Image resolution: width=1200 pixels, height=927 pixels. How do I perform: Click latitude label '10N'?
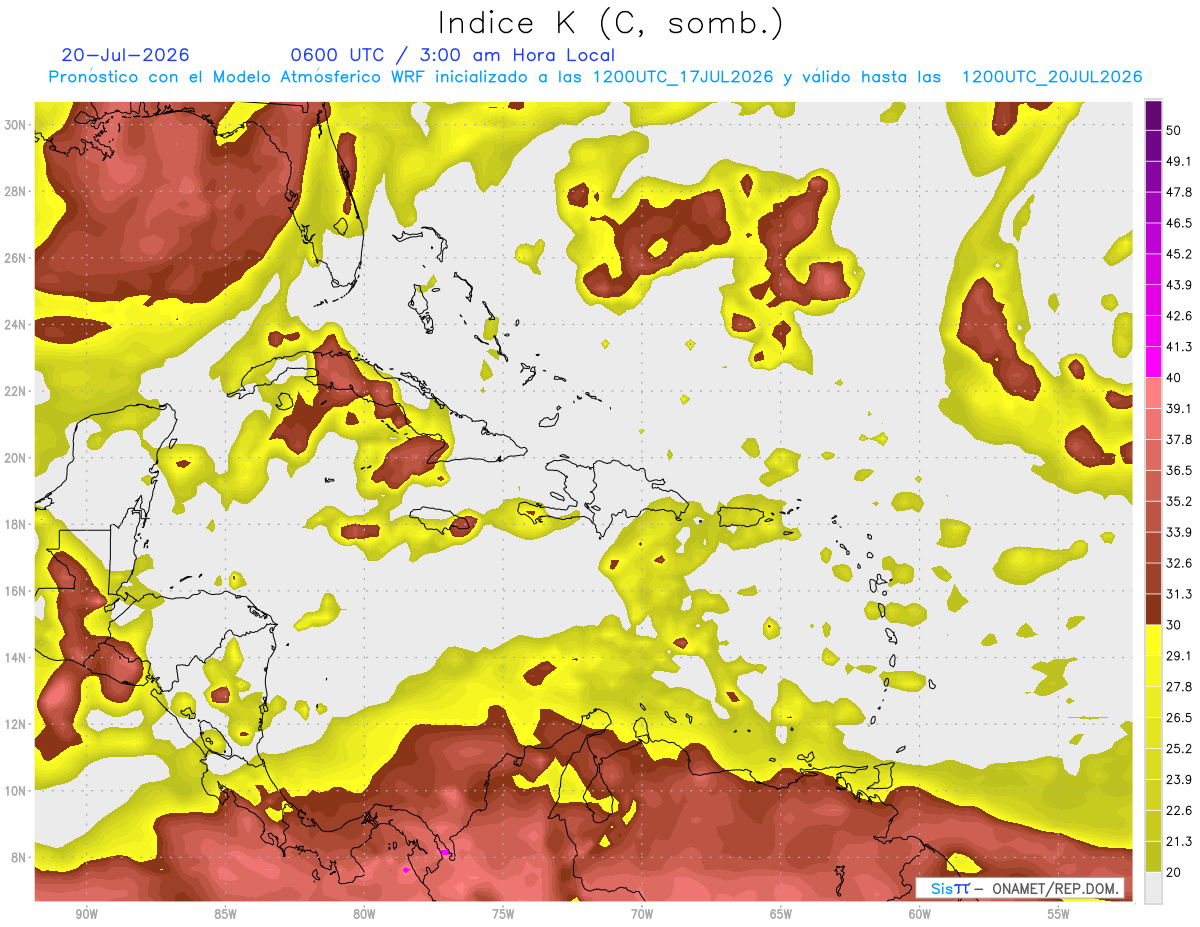pos(15,791)
